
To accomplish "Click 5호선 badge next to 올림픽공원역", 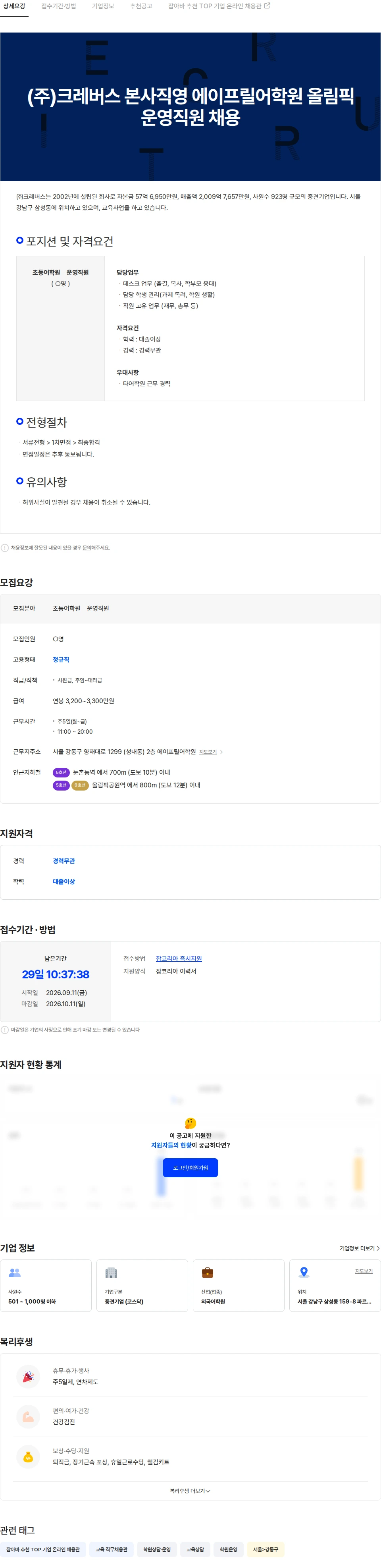I will 61,785.
